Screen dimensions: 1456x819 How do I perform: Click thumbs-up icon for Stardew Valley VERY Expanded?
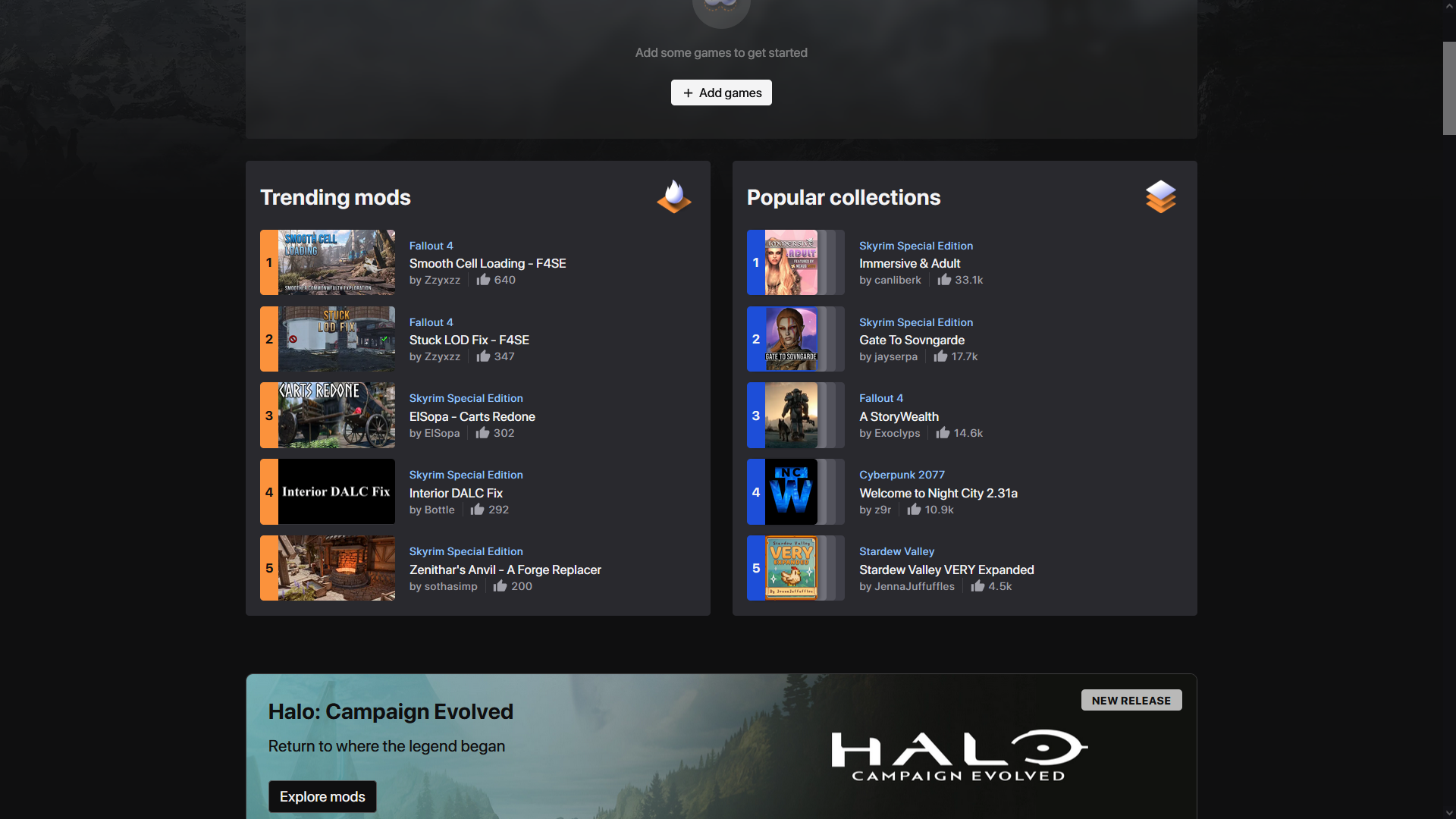pyautogui.click(x=977, y=586)
